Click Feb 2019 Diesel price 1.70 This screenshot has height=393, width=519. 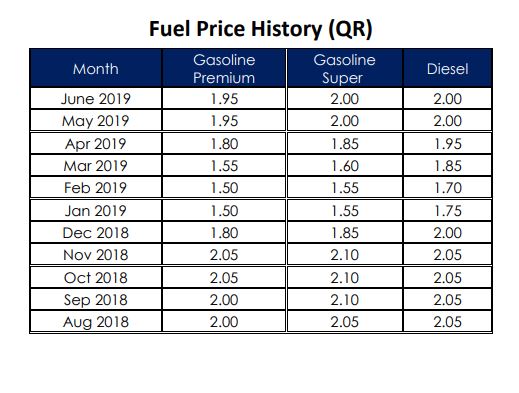(447, 188)
